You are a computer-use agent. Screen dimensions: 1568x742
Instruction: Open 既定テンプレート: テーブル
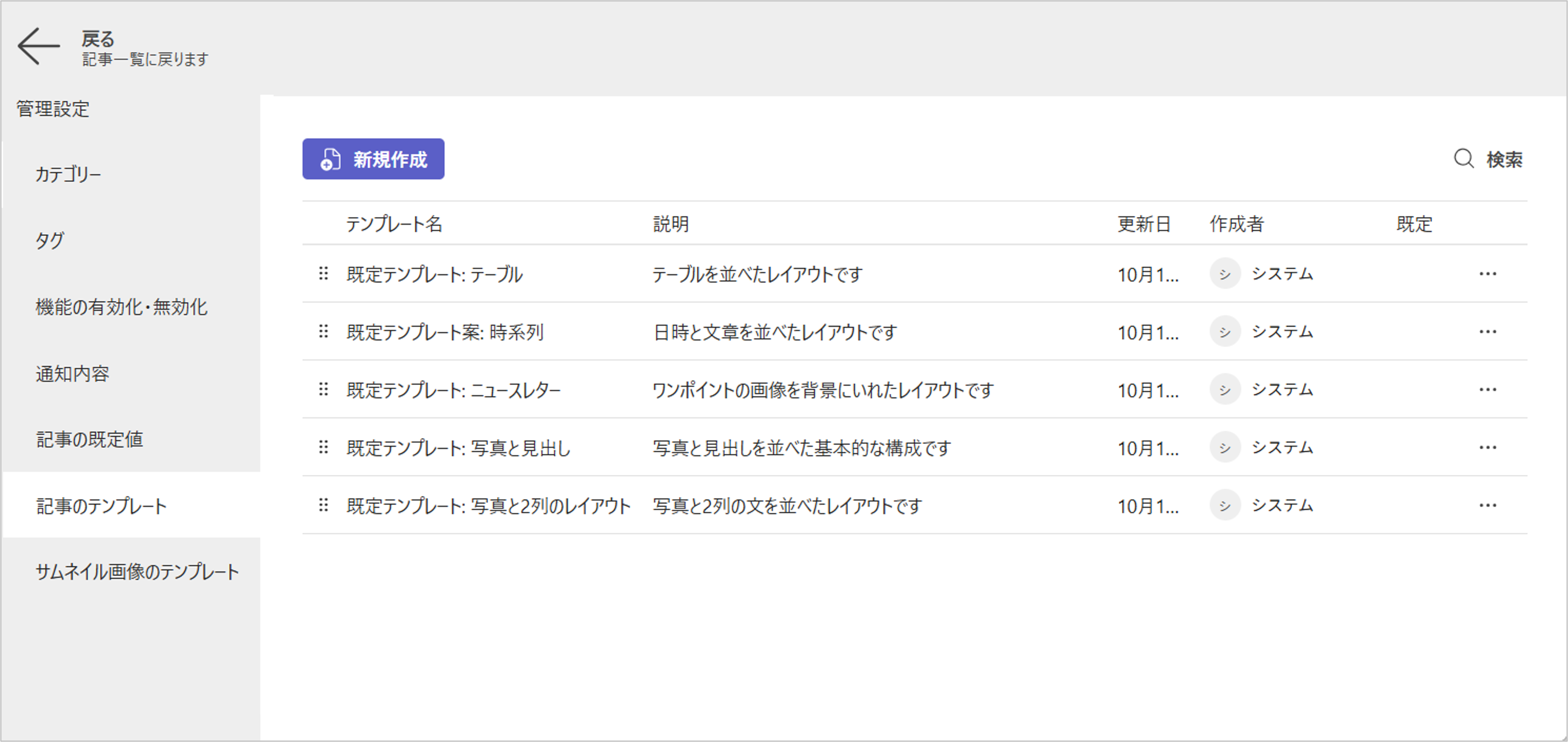pyautogui.click(x=434, y=274)
